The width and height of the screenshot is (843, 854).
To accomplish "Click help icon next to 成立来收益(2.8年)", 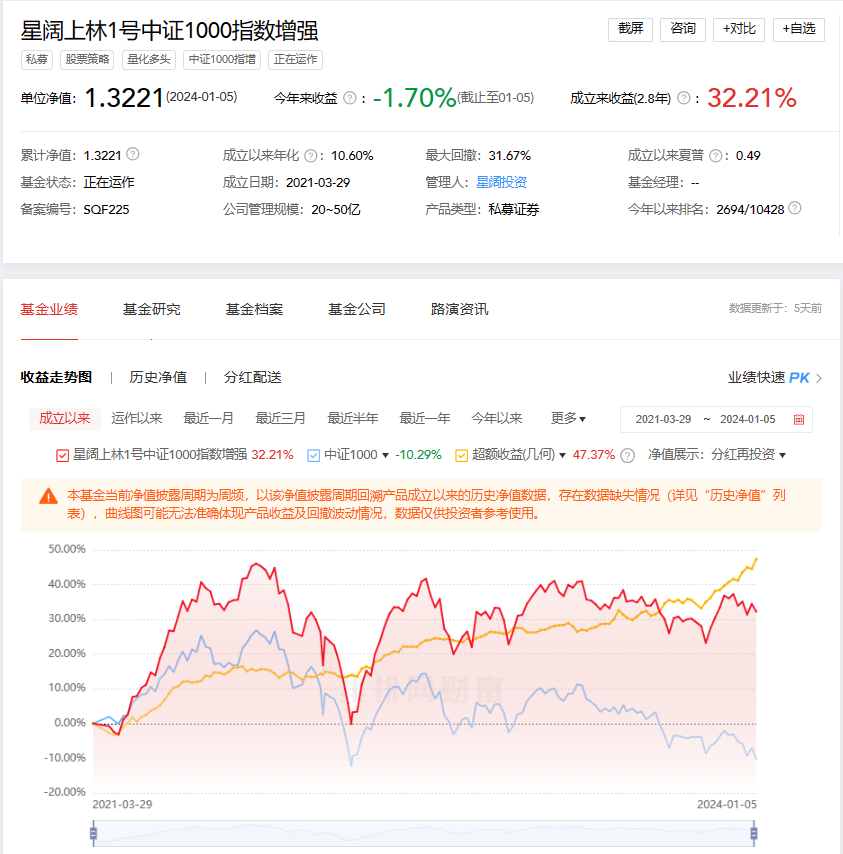I will 683,98.
